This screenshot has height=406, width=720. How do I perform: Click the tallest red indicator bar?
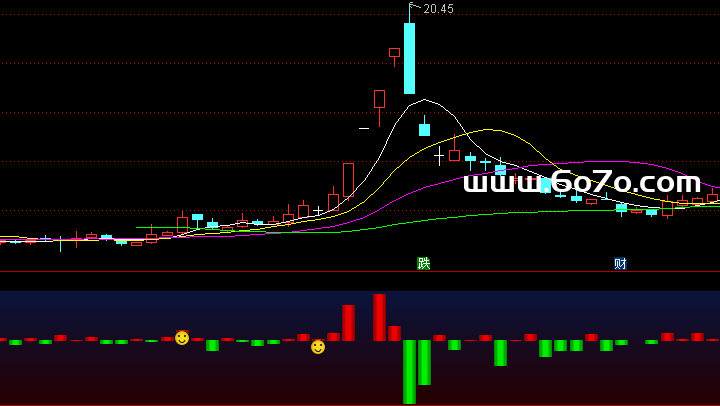pos(379,317)
